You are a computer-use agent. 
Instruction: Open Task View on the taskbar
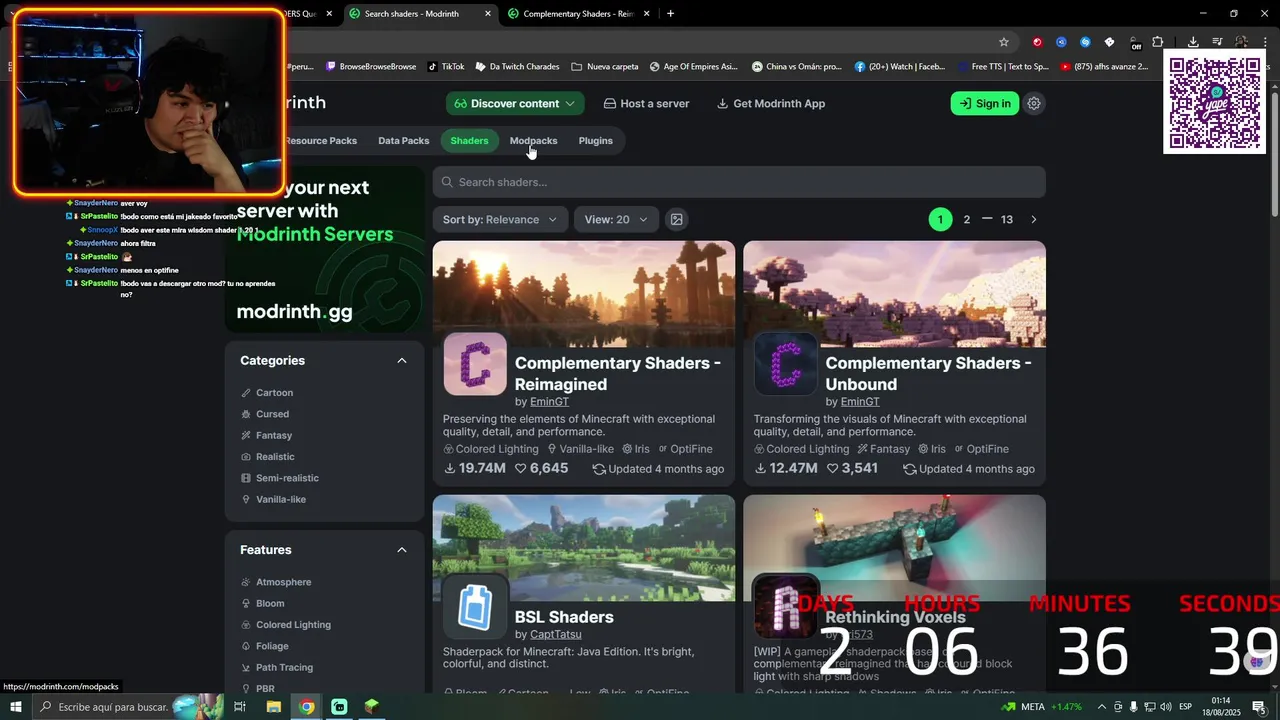coord(240,707)
